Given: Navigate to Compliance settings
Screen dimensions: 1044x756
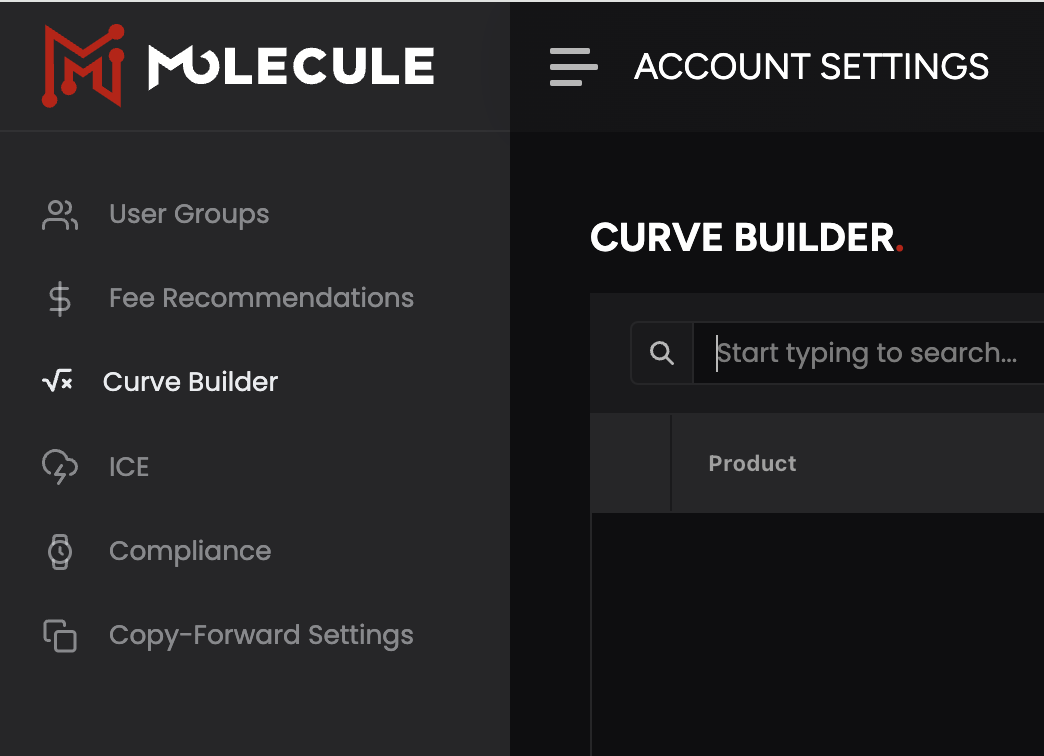Looking at the screenshot, I should click(x=190, y=551).
